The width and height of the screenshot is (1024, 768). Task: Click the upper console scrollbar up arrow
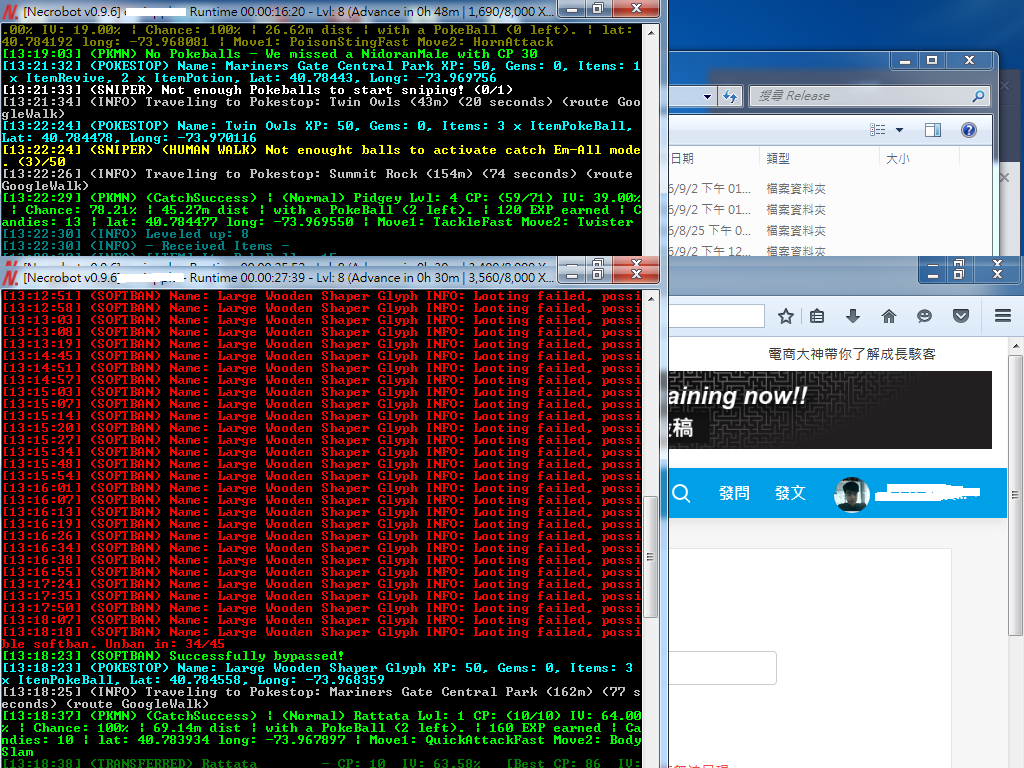coord(651,32)
